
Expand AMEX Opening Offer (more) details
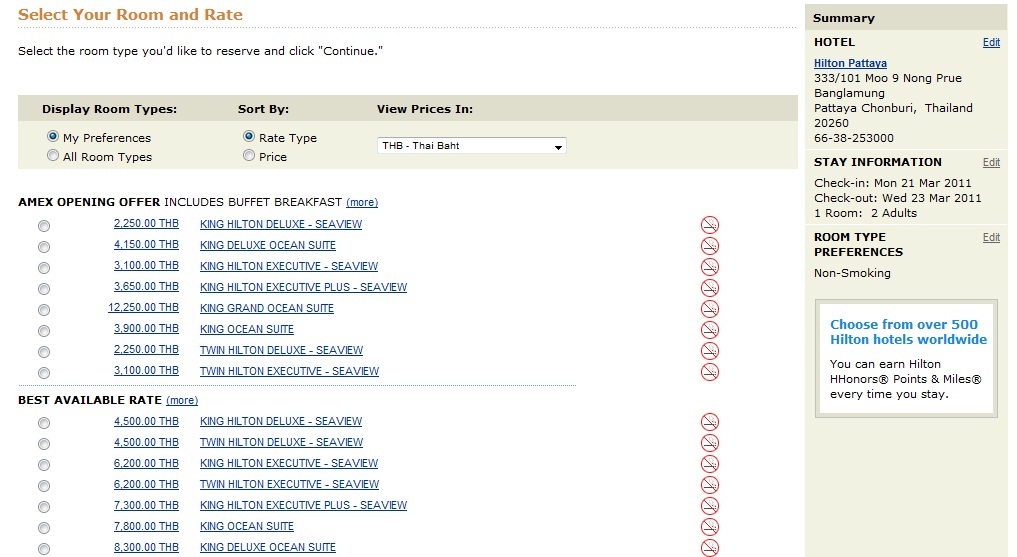[362, 202]
